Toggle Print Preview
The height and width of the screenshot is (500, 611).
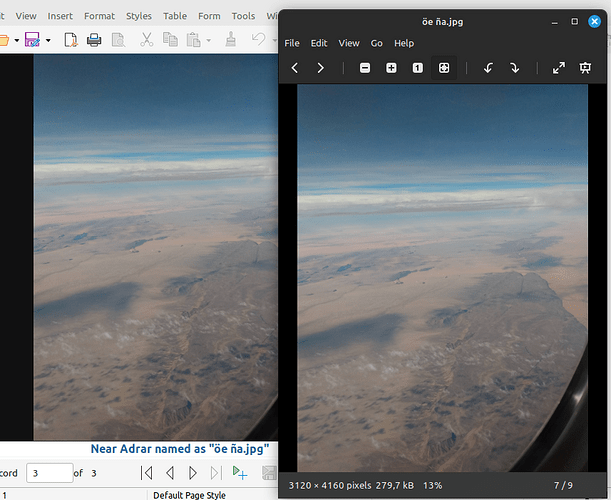click(118, 40)
